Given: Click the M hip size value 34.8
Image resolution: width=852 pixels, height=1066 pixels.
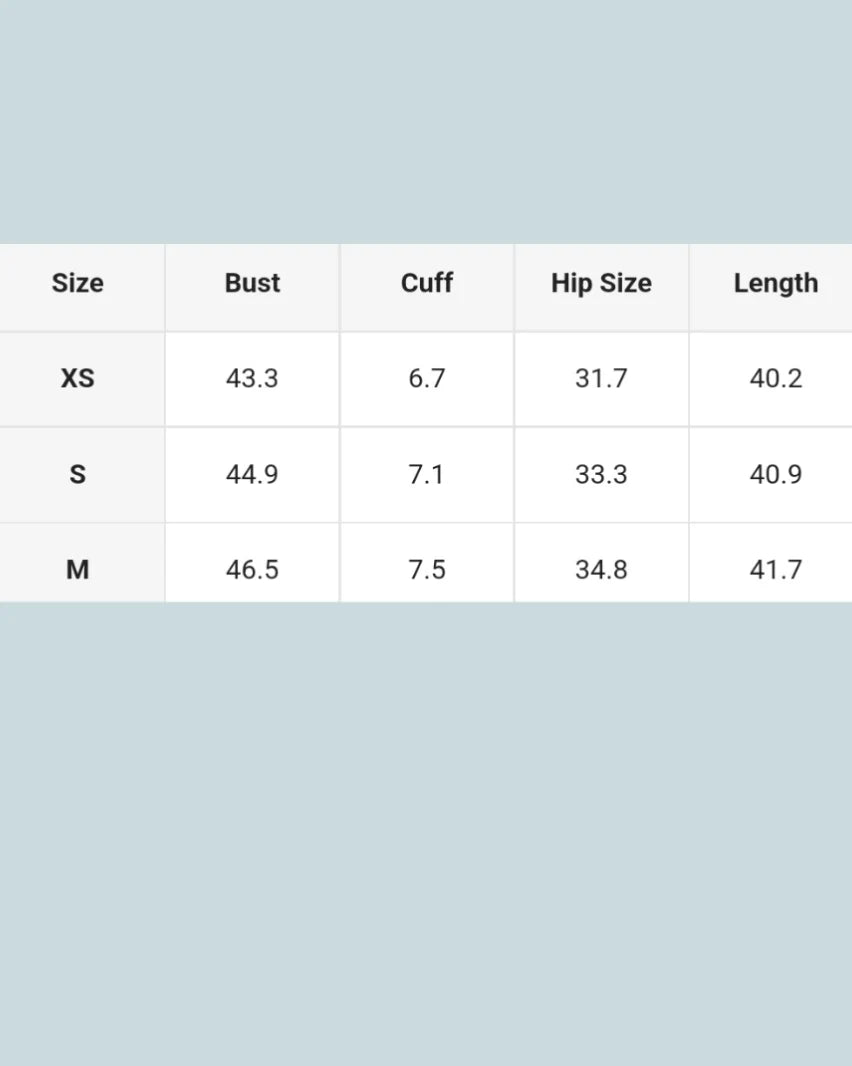Looking at the screenshot, I should (x=601, y=569).
